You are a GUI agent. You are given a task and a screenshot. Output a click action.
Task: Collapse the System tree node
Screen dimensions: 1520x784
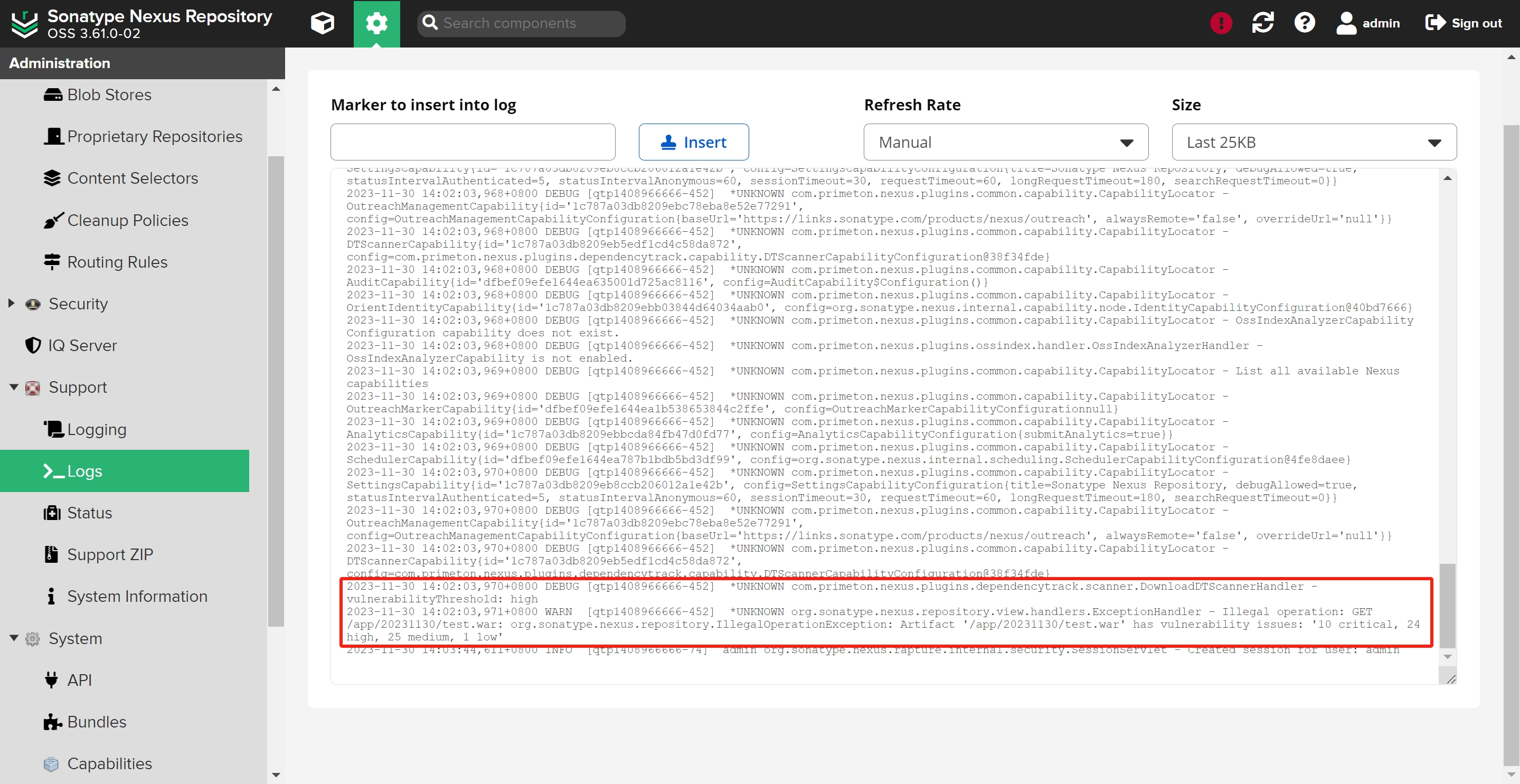click(x=14, y=638)
